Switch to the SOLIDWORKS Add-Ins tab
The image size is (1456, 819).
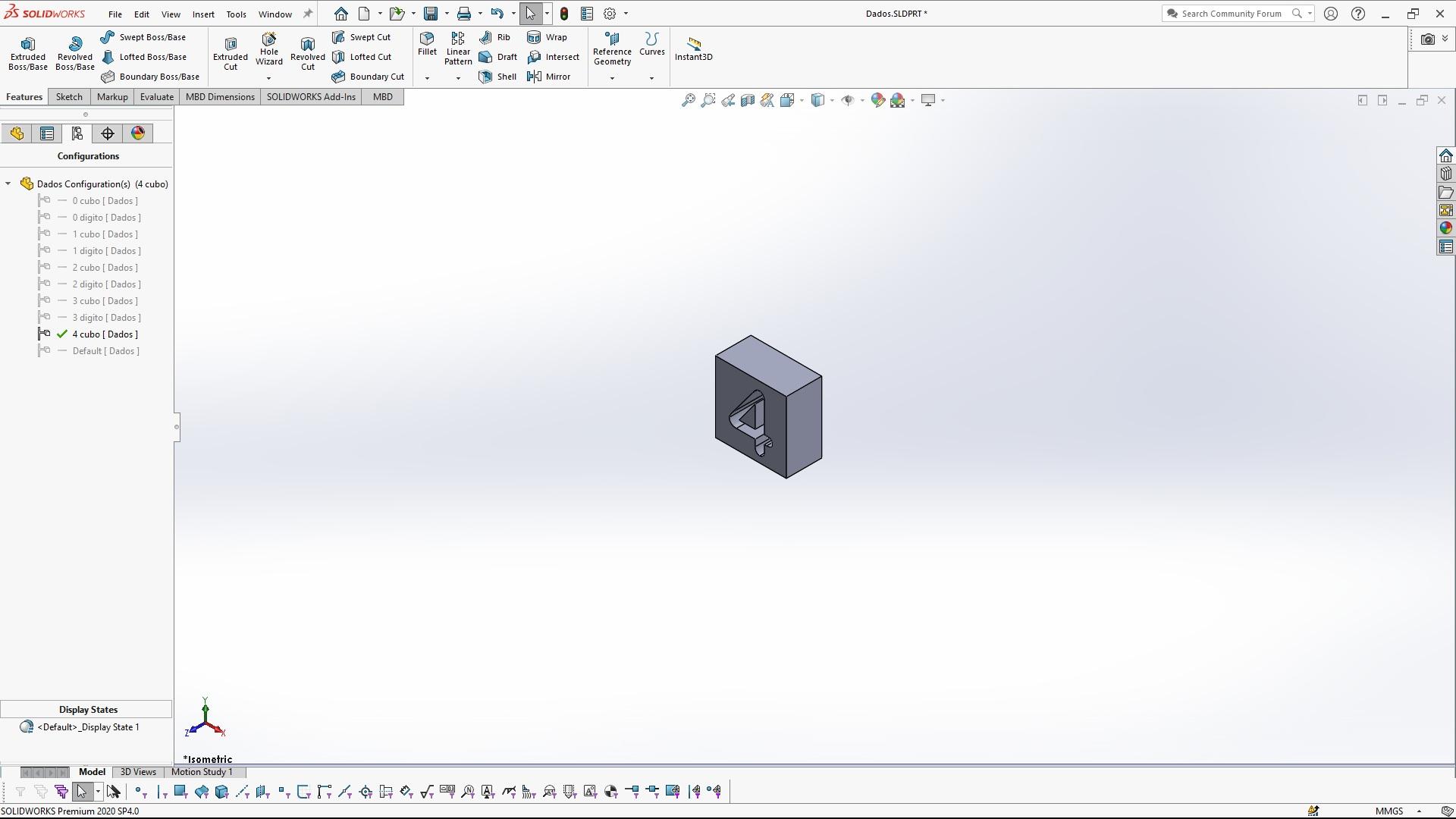point(311,97)
